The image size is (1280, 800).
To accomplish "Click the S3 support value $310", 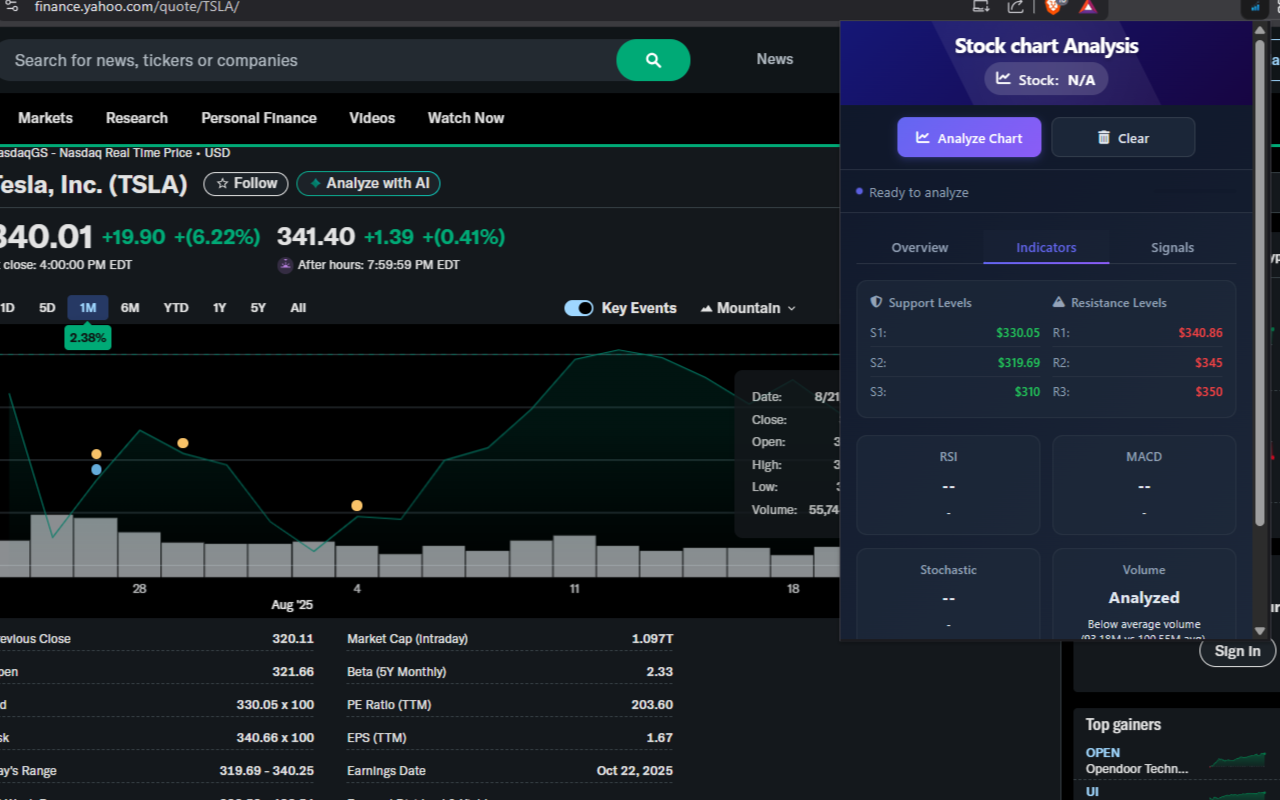I will coord(1027,392).
